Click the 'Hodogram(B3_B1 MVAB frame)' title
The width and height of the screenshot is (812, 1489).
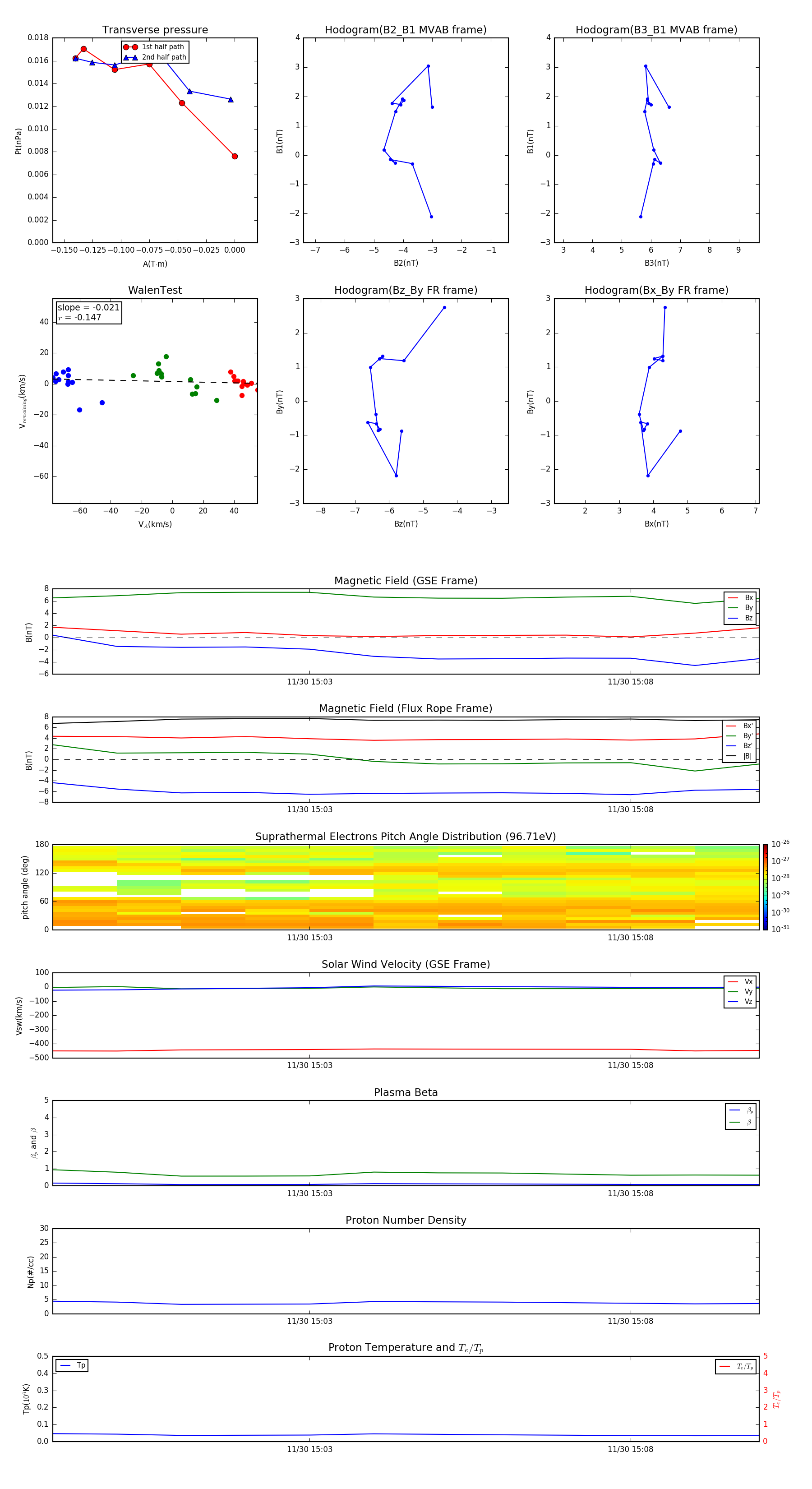[656, 30]
